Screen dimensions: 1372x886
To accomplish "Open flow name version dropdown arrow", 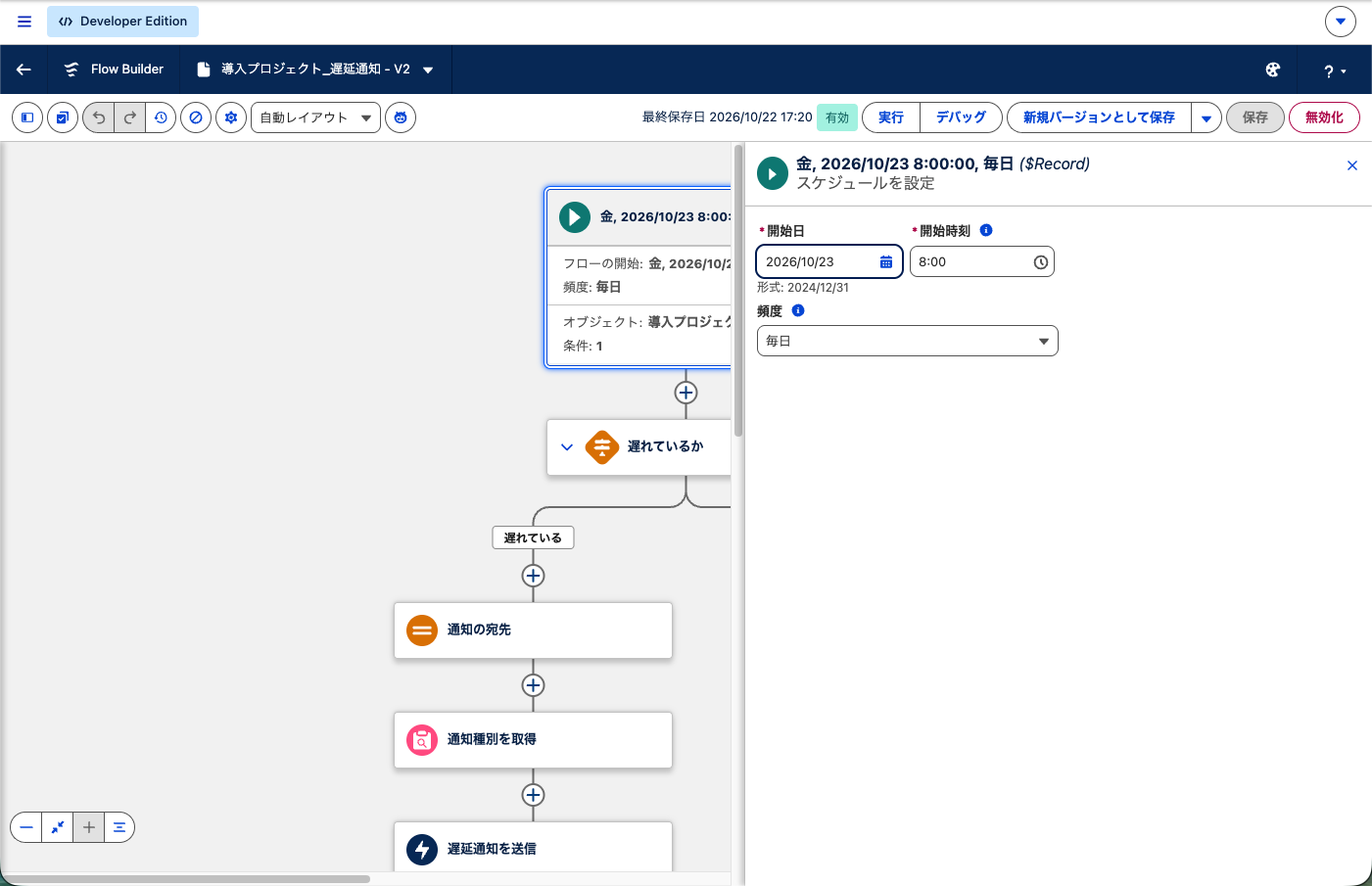I will [428, 70].
